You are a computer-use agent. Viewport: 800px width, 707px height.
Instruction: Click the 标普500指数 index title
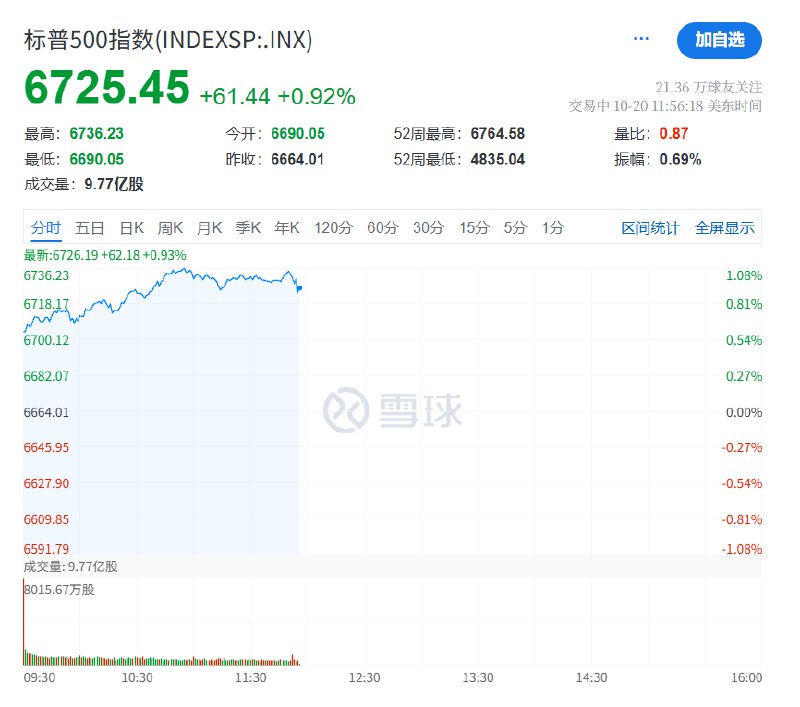(168, 40)
